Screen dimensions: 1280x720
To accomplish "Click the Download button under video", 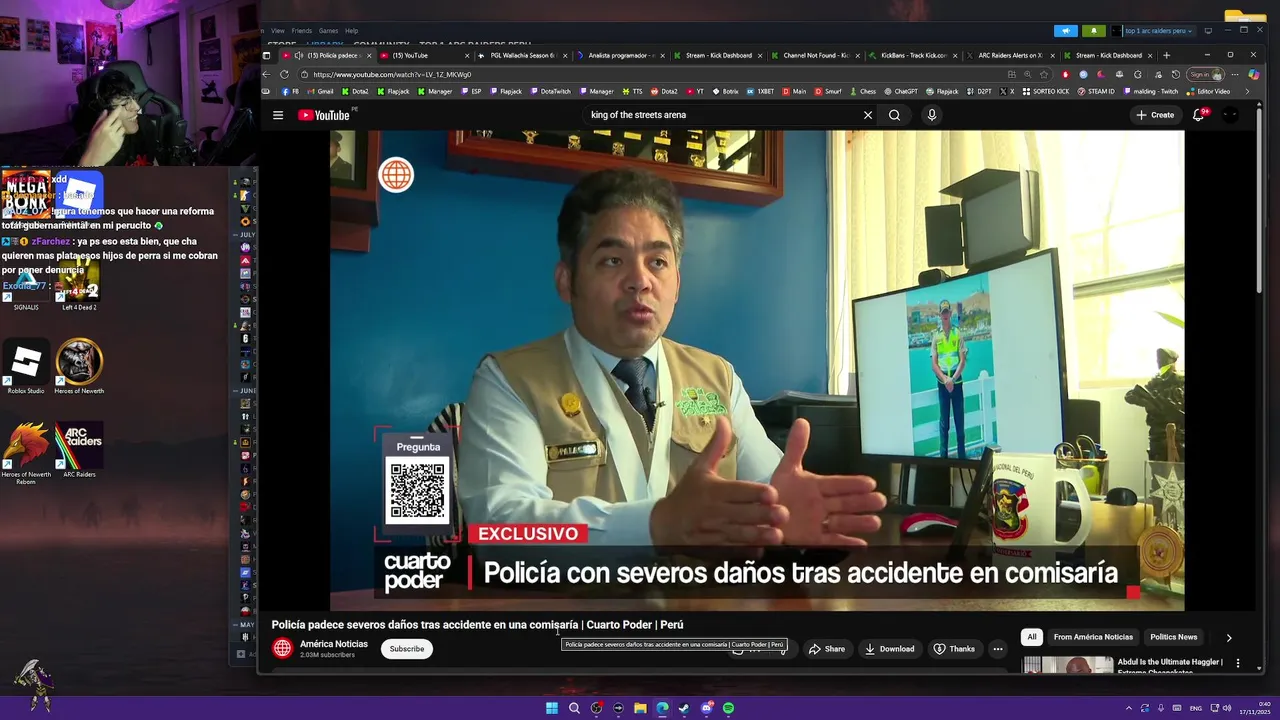I will pos(890,649).
